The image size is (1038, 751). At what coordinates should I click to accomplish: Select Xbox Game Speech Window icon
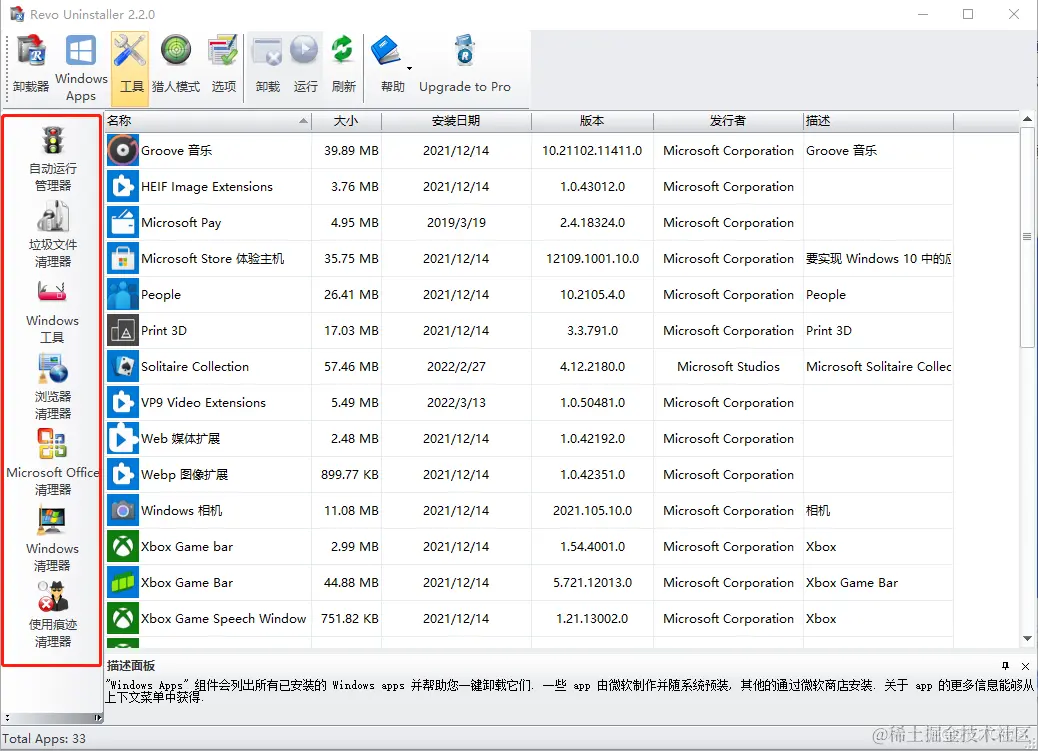pos(123,619)
